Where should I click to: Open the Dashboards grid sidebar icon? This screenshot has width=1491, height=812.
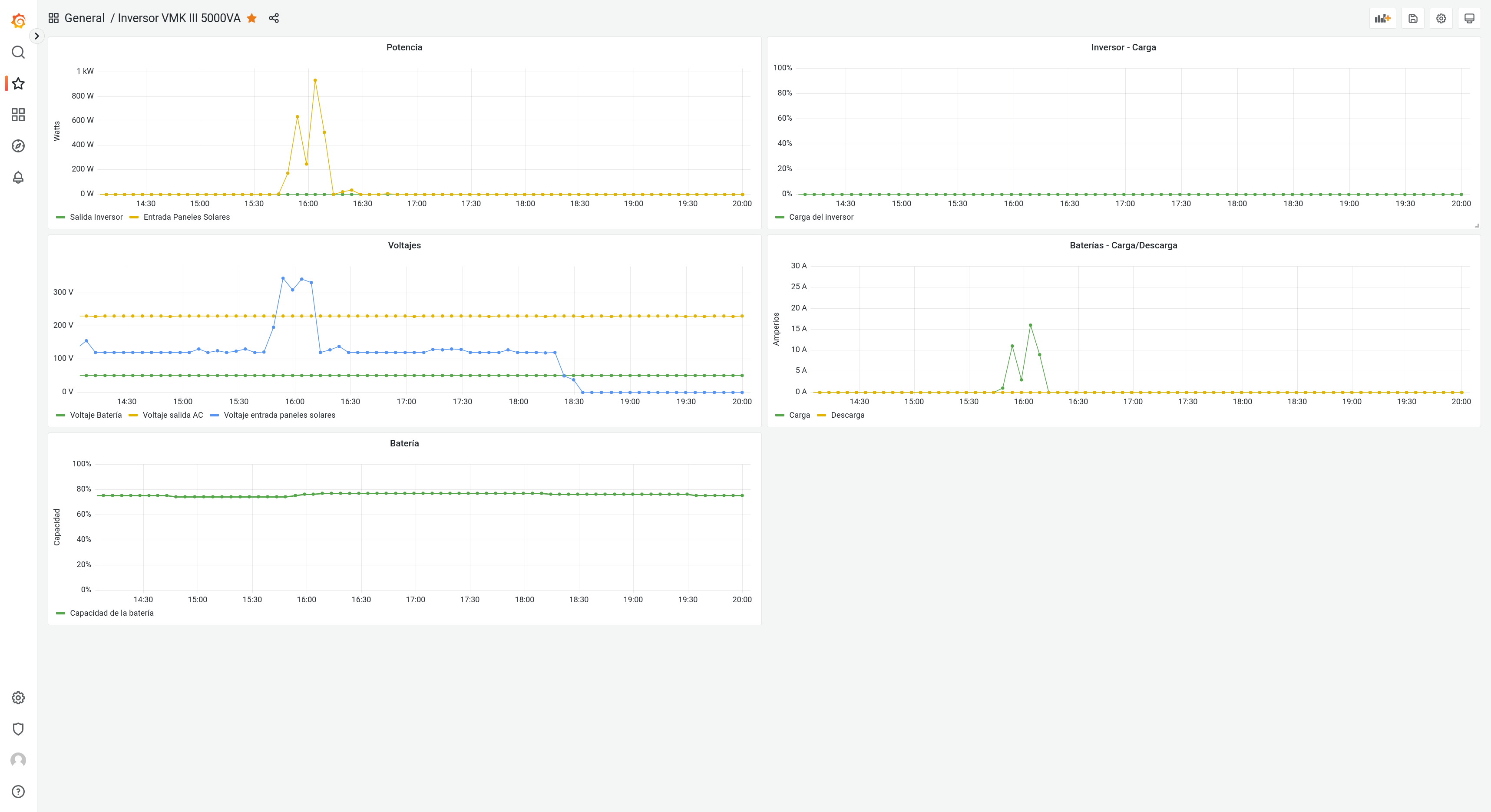[x=19, y=115]
